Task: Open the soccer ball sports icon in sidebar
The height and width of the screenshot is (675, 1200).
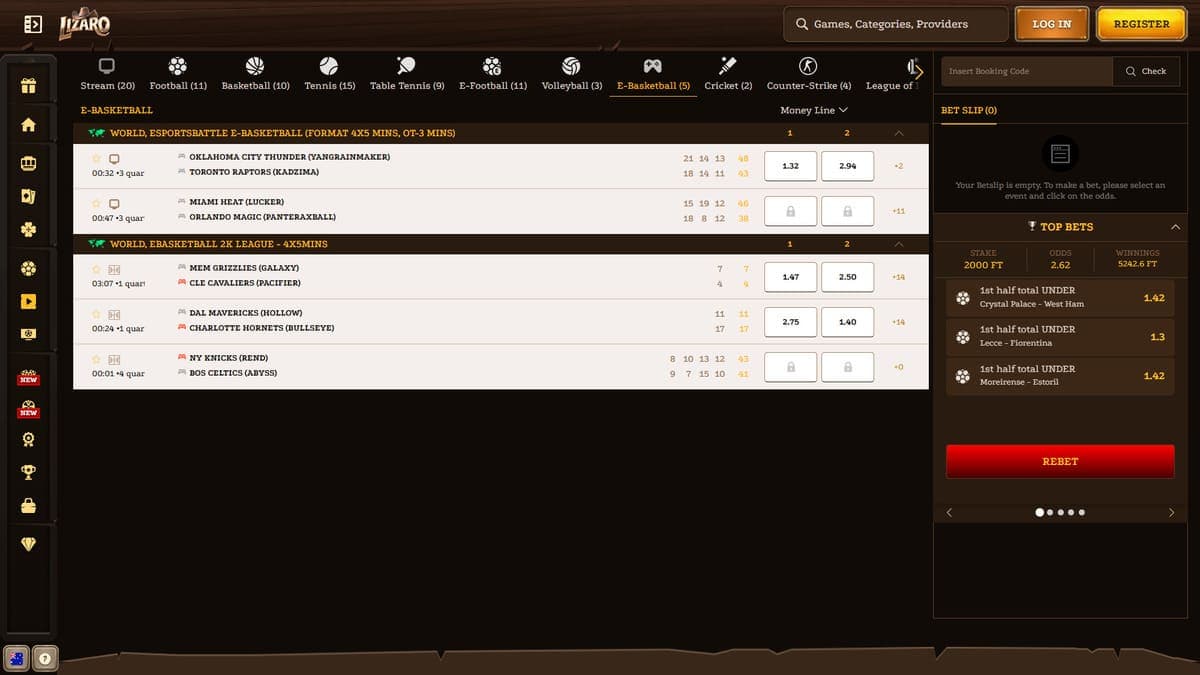Action: (29, 268)
